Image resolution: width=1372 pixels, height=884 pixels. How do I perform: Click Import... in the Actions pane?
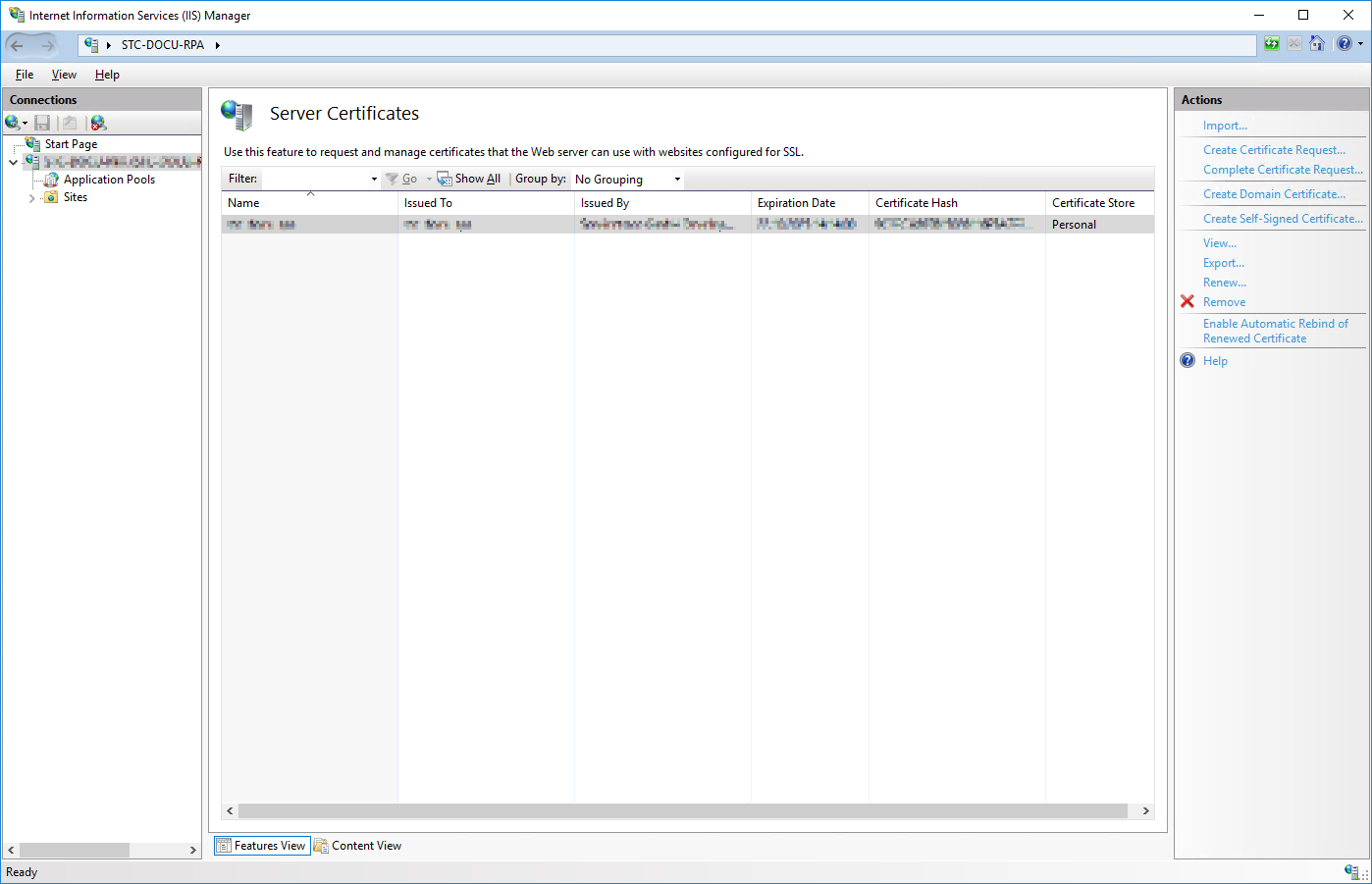click(1225, 125)
